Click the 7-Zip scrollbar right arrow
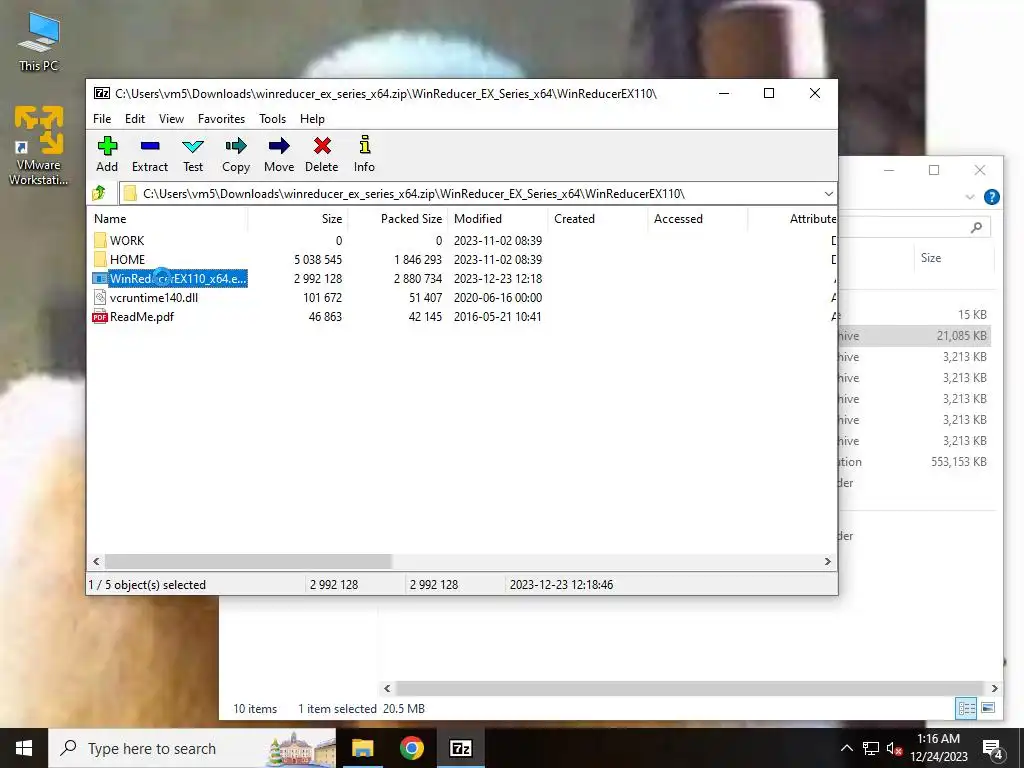The width and height of the screenshot is (1024, 768). point(827,561)
